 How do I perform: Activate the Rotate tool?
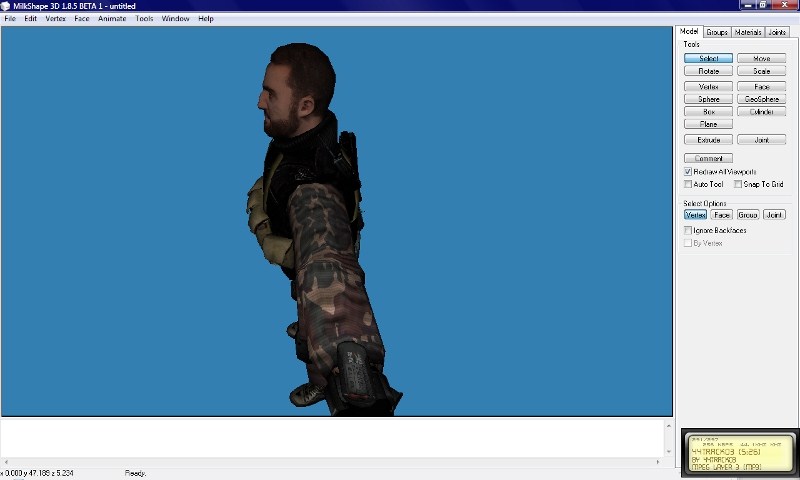pyautogui.click(x=708, y=71)
